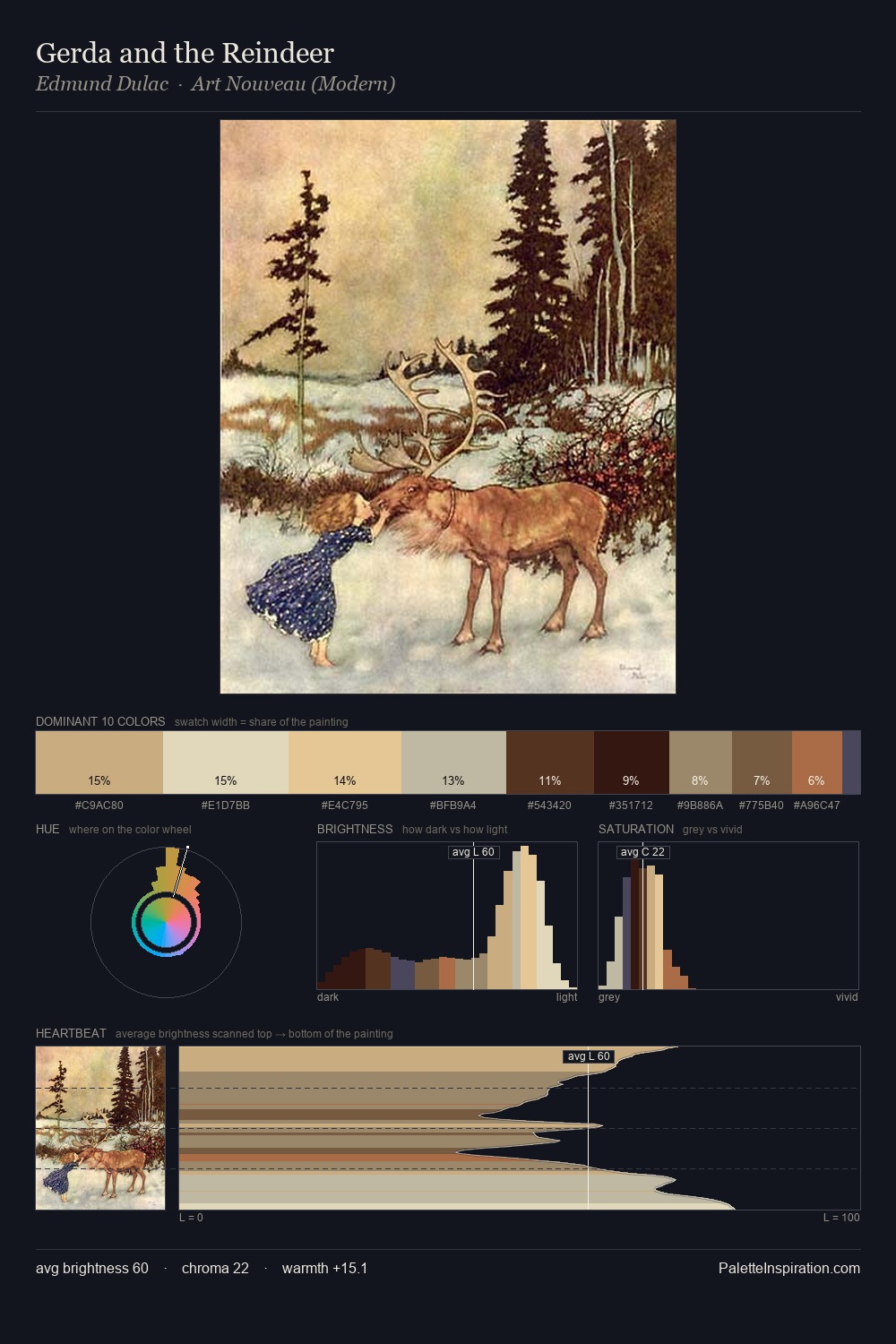Image resolution: width=896 pixels, height=1344 pixels.
Task: Select the #E1D7BB cream swatch
Action: pyautogui.click(x=226, y=762)
